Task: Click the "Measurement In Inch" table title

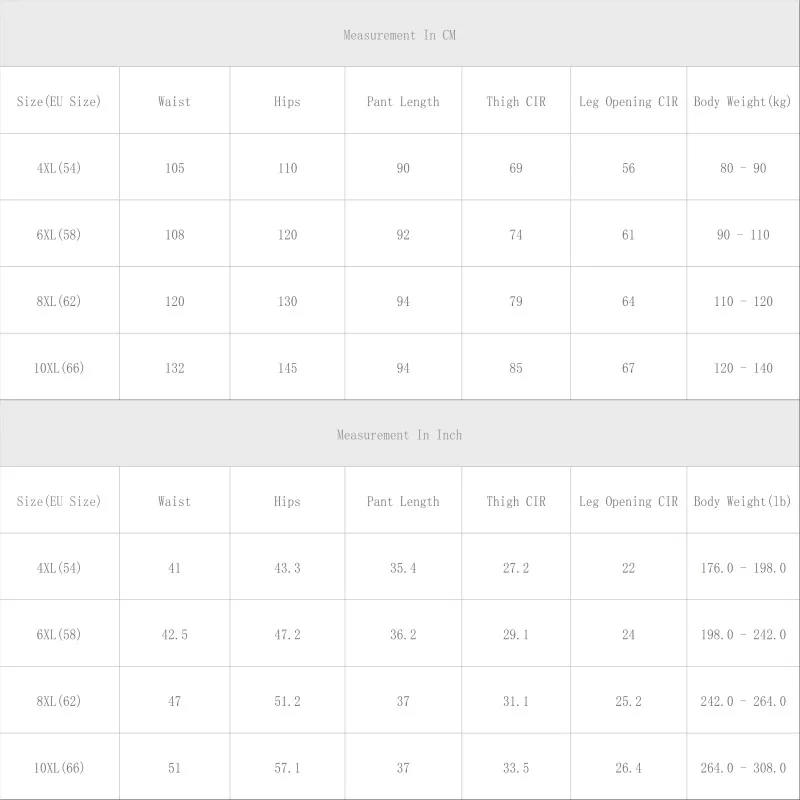Action: (x=400, y=435)
